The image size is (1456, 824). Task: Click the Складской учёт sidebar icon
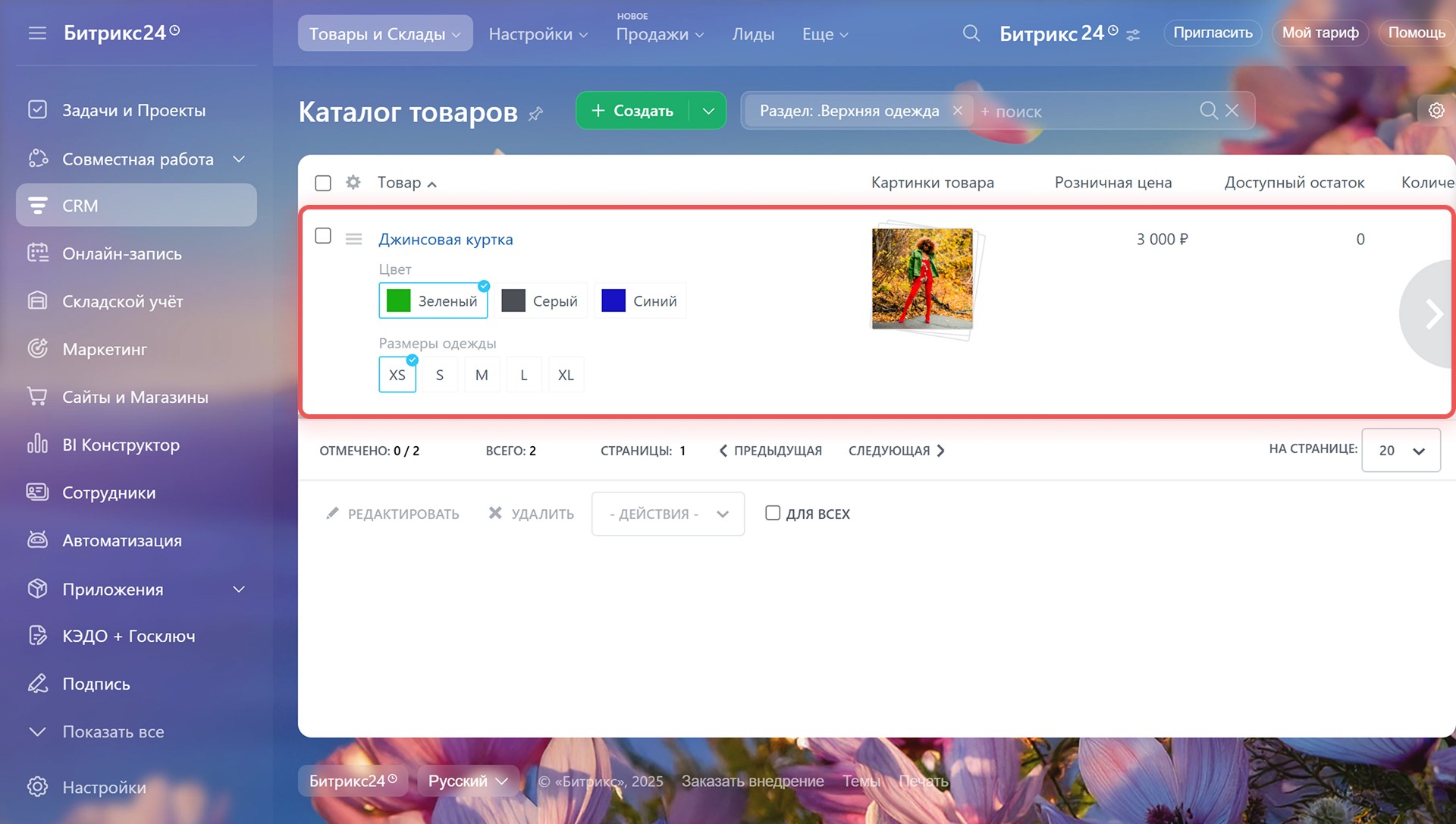coord(37,301)
